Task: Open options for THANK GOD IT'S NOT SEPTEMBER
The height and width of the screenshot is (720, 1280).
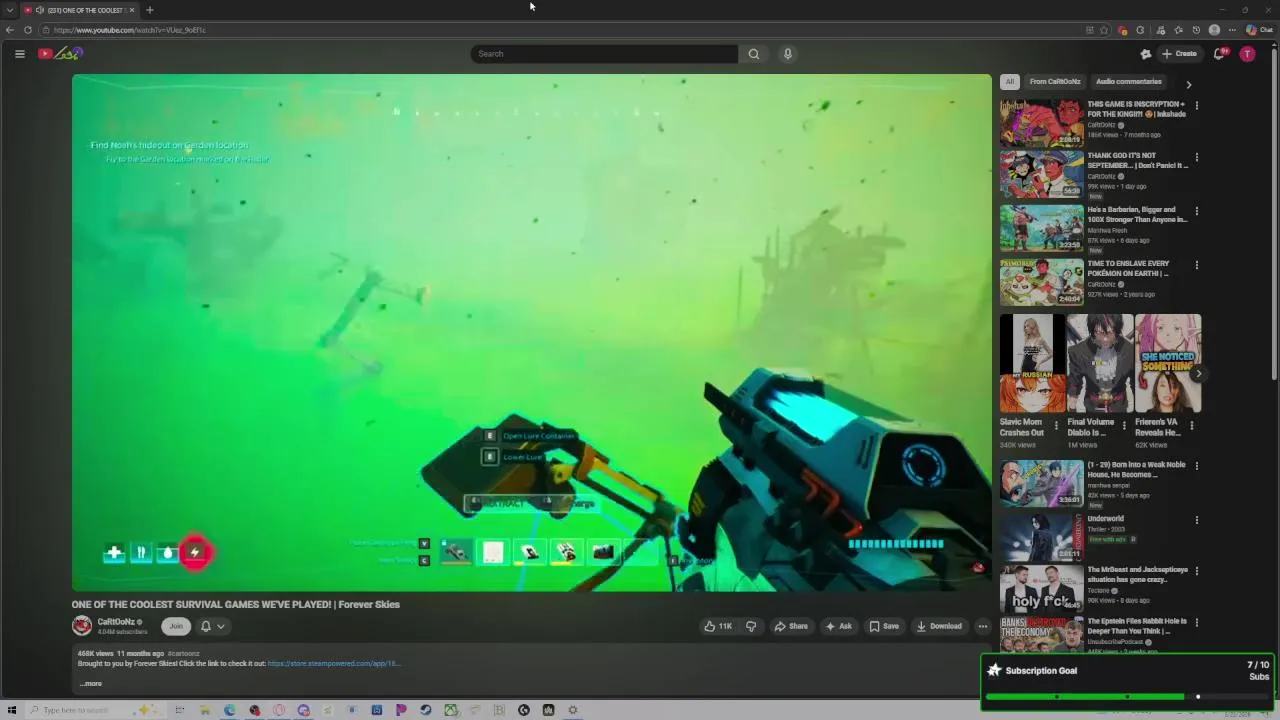Action: point(1197,157)
